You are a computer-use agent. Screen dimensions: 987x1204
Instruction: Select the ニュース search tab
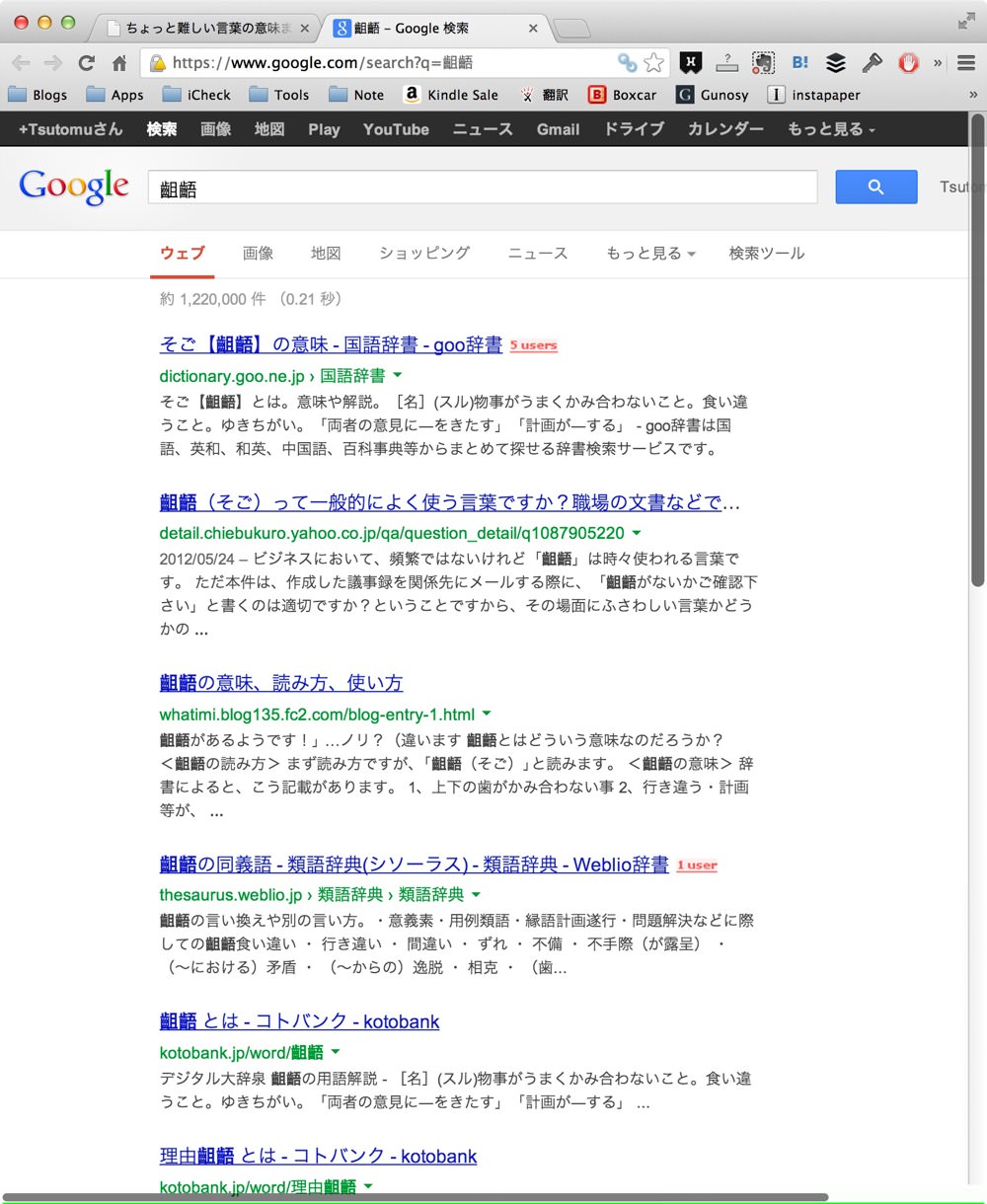pos(538,254)
